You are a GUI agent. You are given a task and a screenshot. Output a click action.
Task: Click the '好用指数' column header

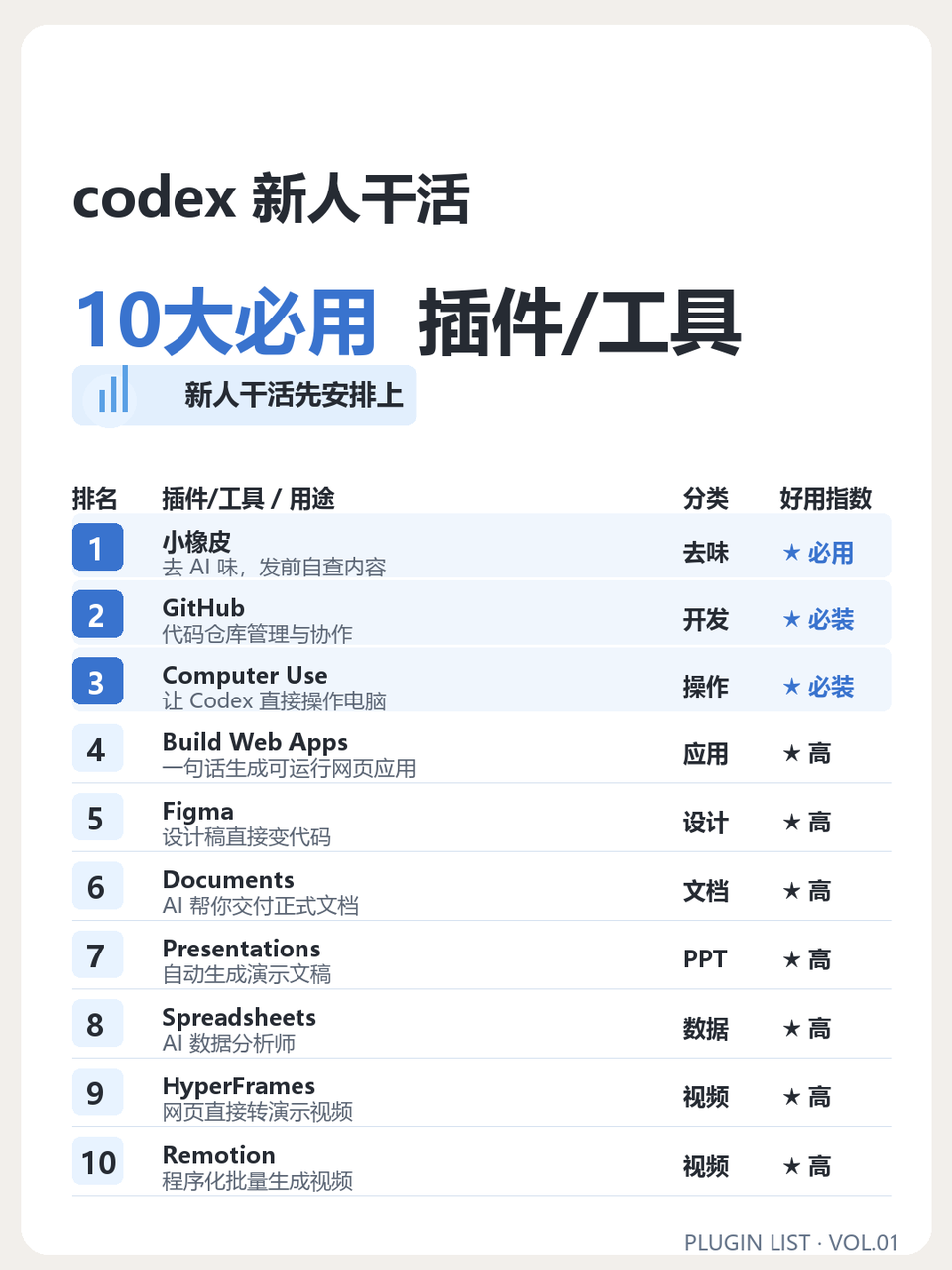coord(825,498)
